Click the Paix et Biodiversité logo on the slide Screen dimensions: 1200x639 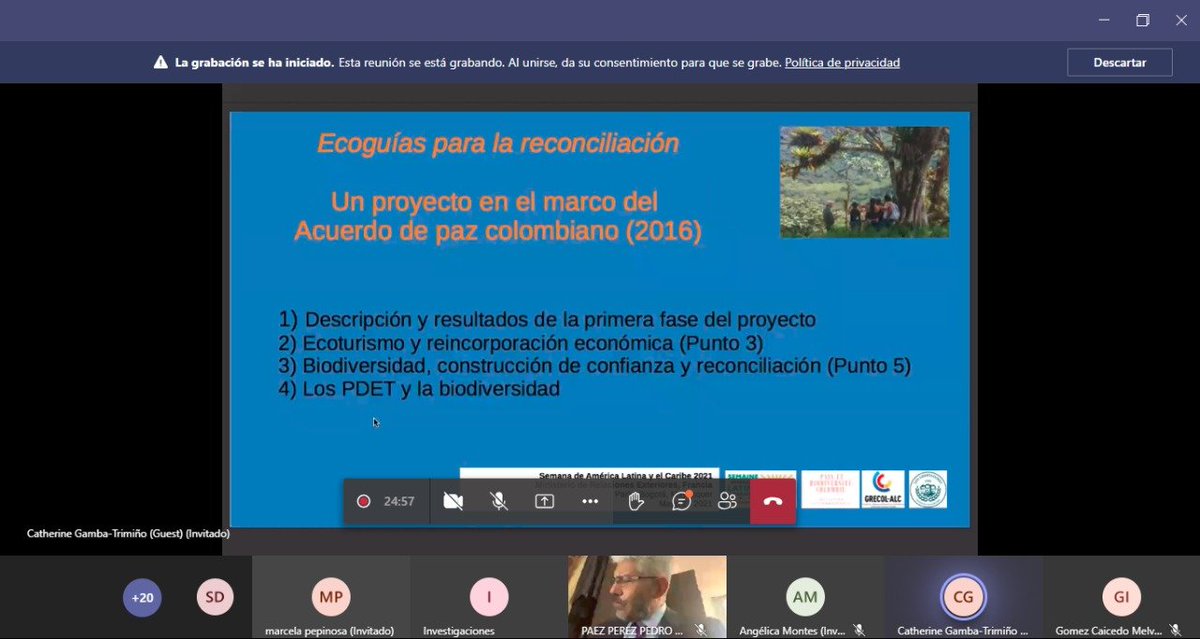(x=830, y=489)
